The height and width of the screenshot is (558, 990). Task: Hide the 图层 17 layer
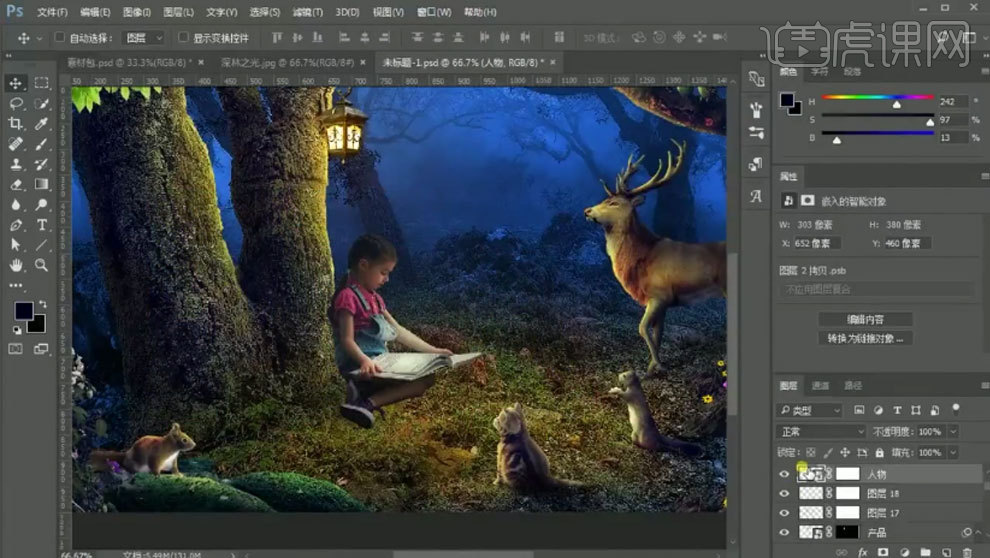click(784, 513)
